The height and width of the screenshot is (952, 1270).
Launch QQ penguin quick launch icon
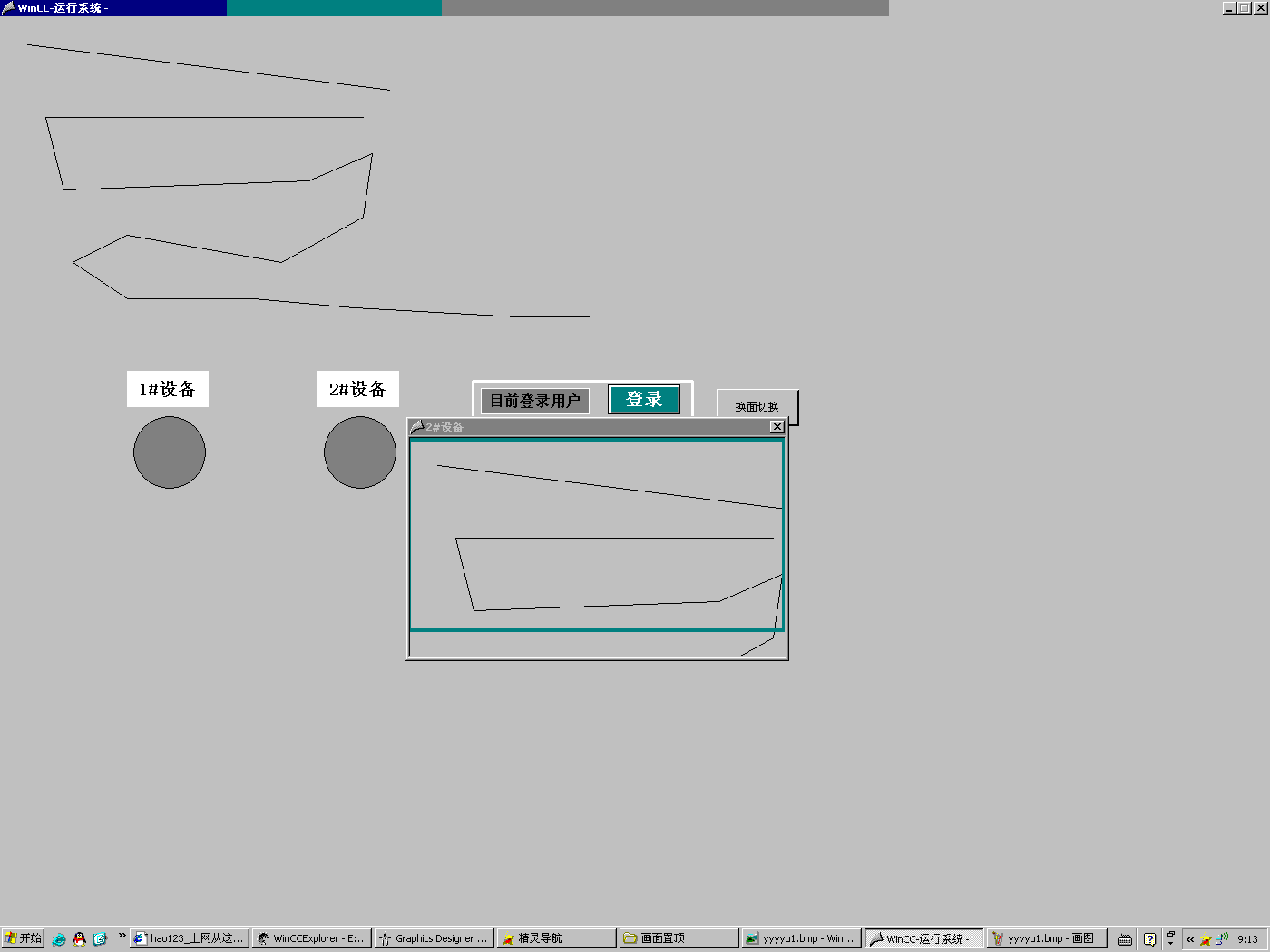(x=80, y=939)
